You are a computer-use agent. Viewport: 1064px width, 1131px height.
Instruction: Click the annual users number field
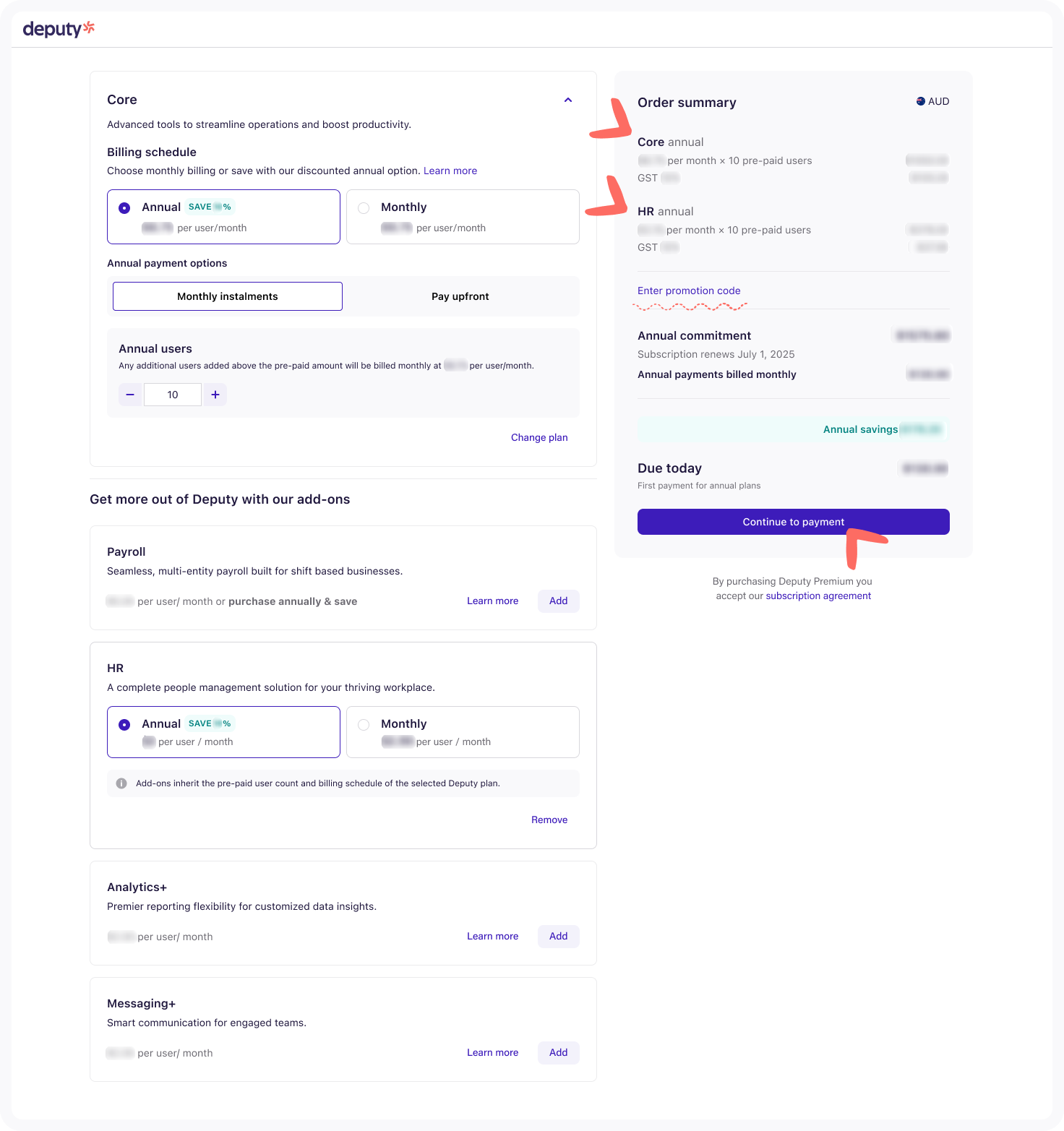pyautogui.click(x=173, y=395)
